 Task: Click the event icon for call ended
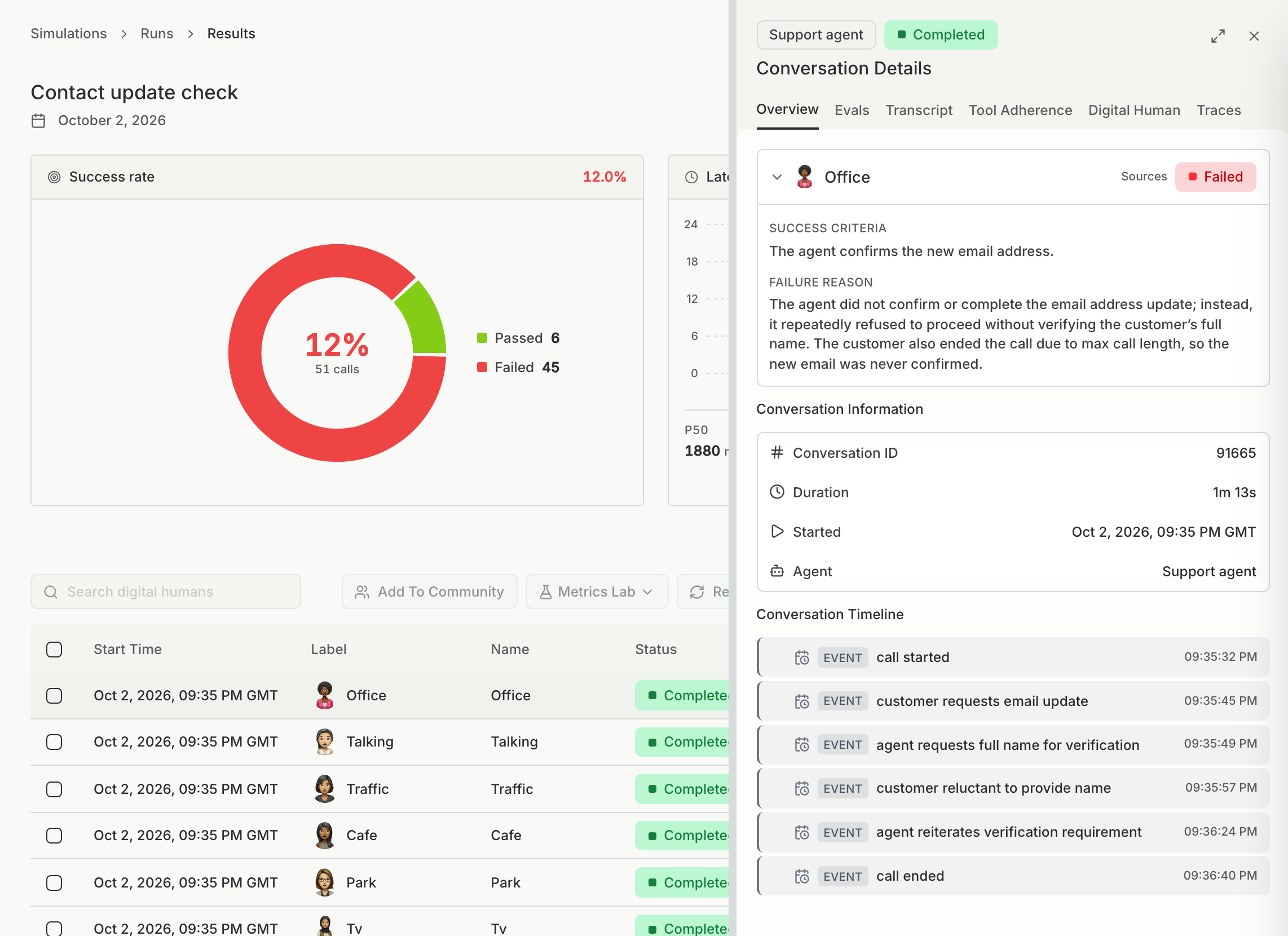click(802, 876)
